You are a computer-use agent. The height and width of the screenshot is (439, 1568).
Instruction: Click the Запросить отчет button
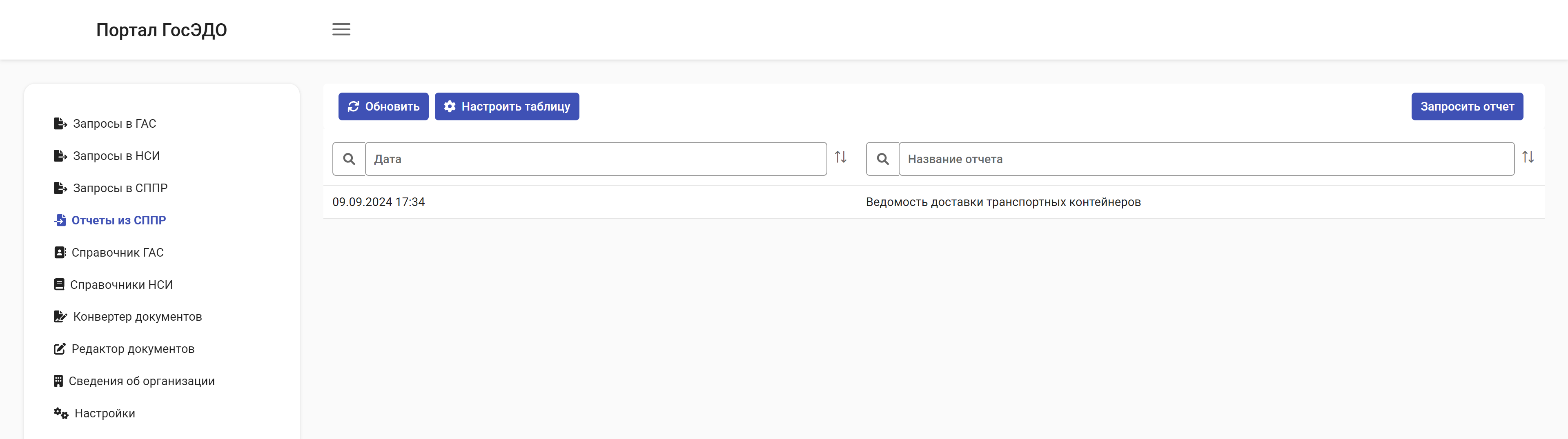[x=1467, y=106]
